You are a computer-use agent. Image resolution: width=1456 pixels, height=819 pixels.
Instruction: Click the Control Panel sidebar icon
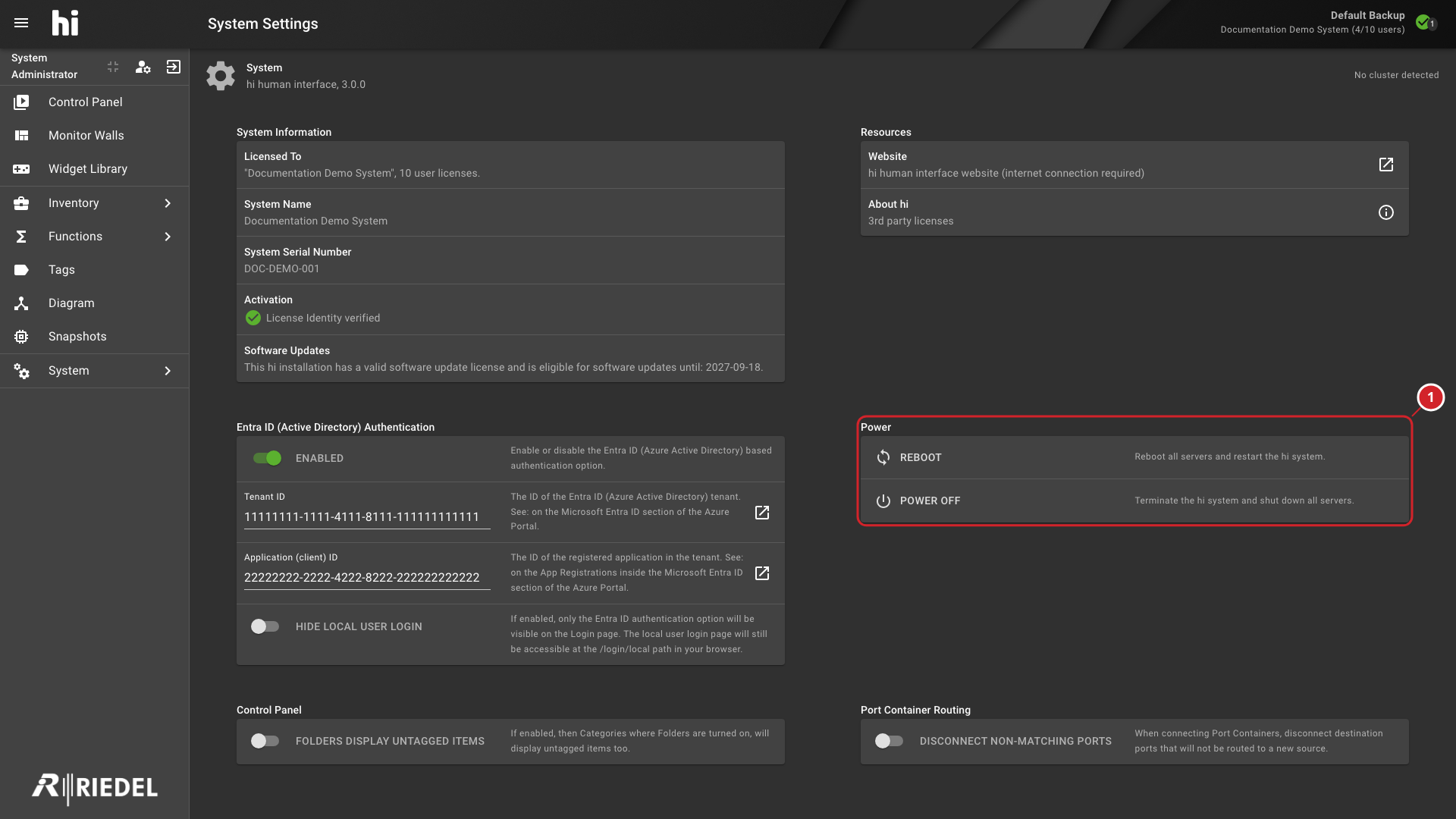[21, 102]
